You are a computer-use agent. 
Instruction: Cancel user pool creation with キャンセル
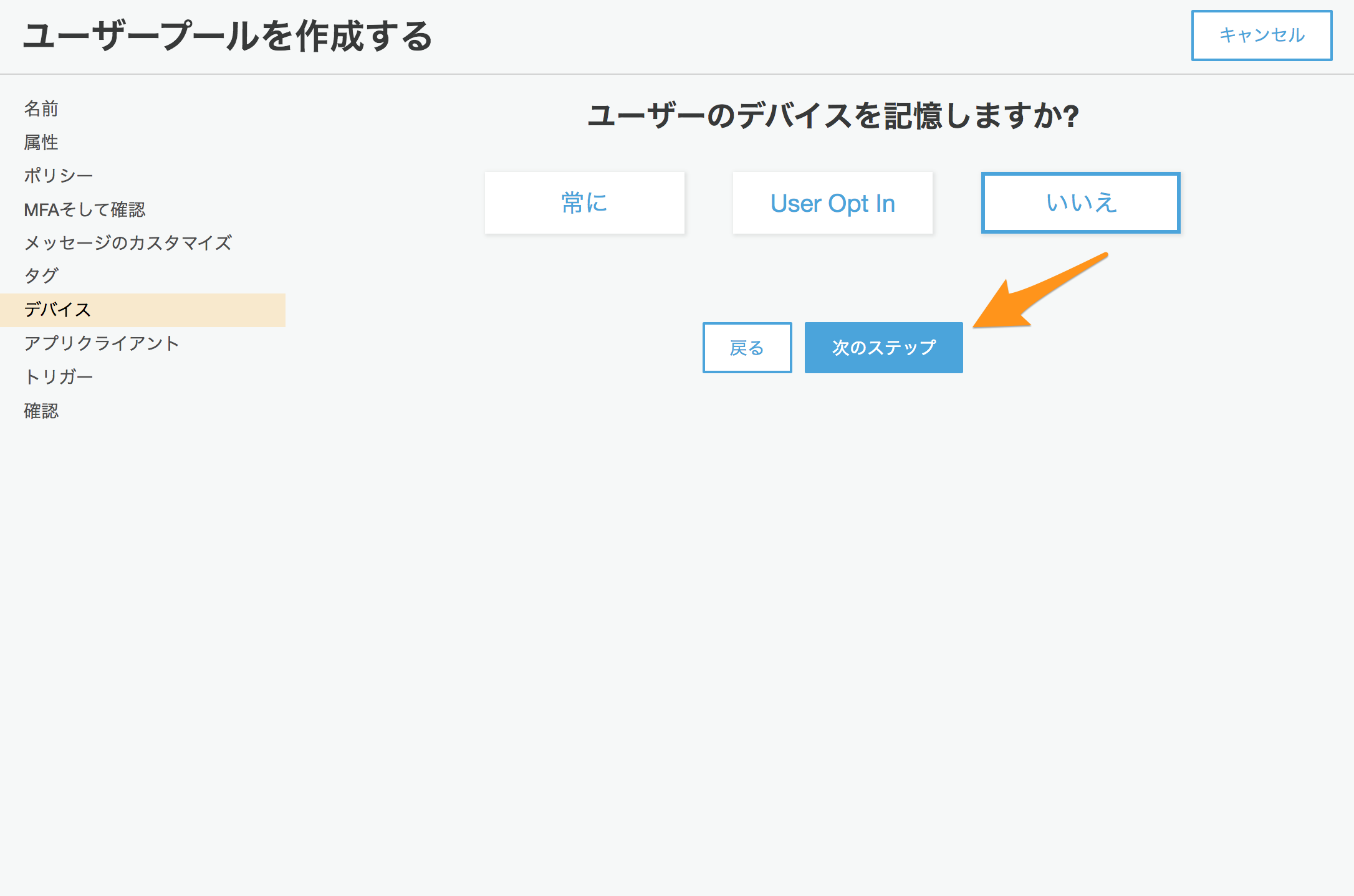[x=1260, y=36]
